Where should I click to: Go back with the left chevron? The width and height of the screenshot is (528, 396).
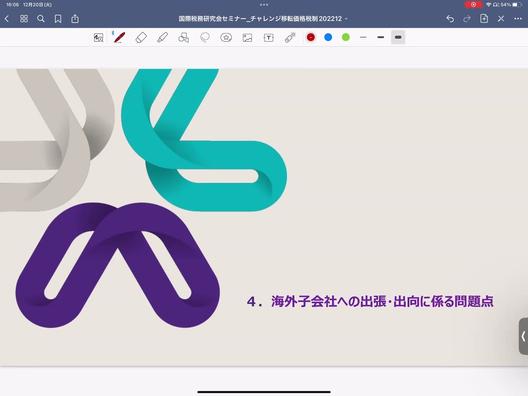click(6, 19)
